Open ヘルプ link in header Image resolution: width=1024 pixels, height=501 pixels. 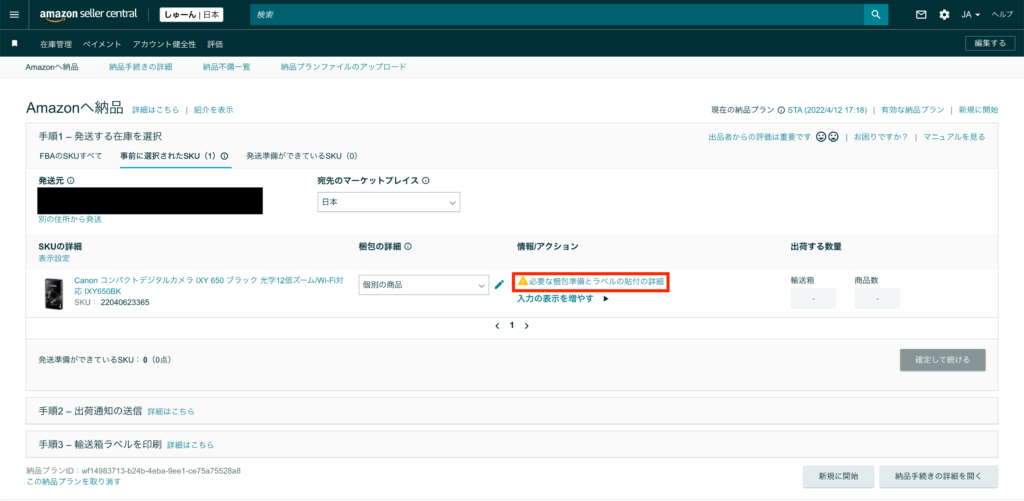click(x=1002, y=14)
